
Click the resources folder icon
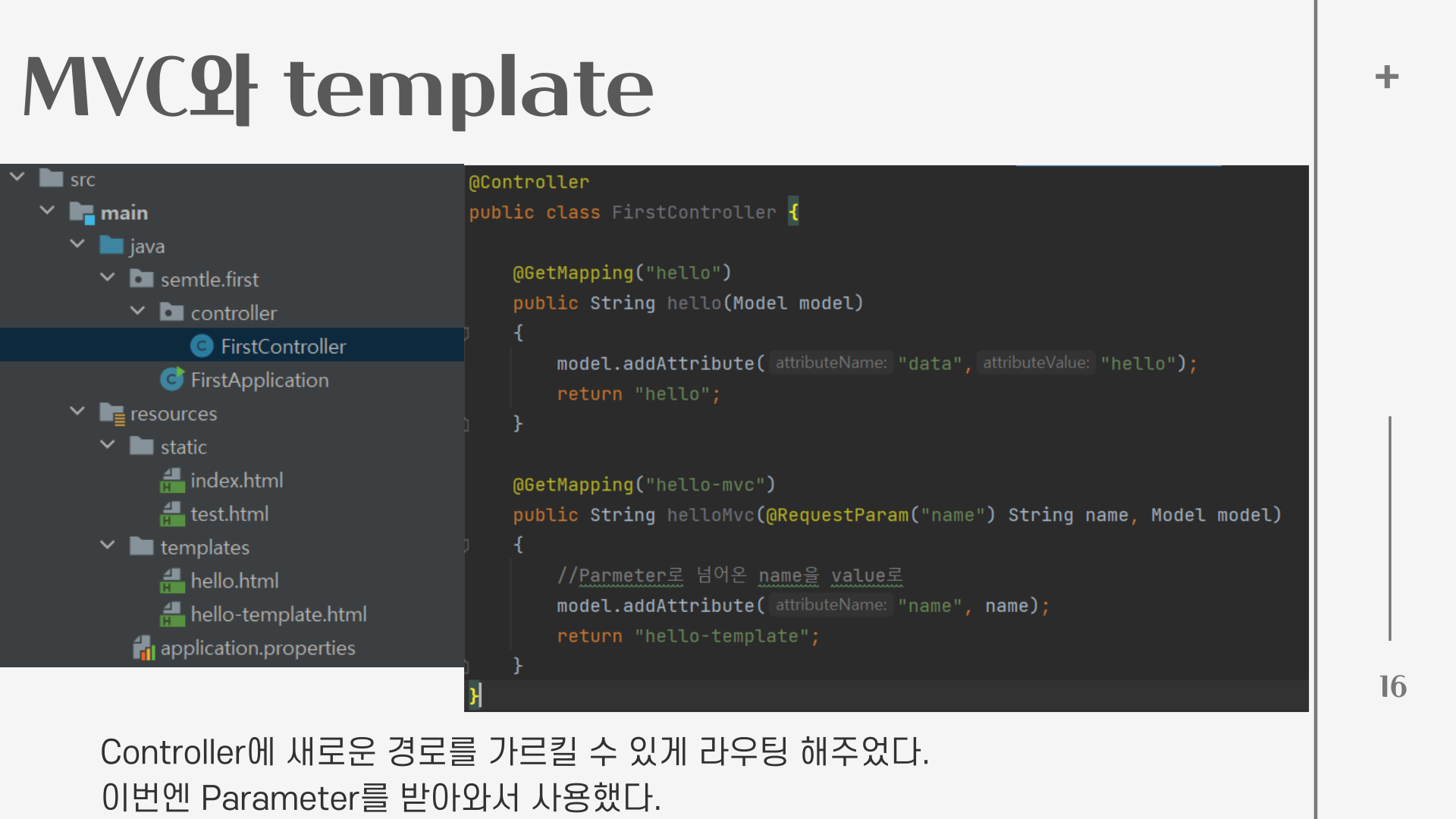(112, 414)
